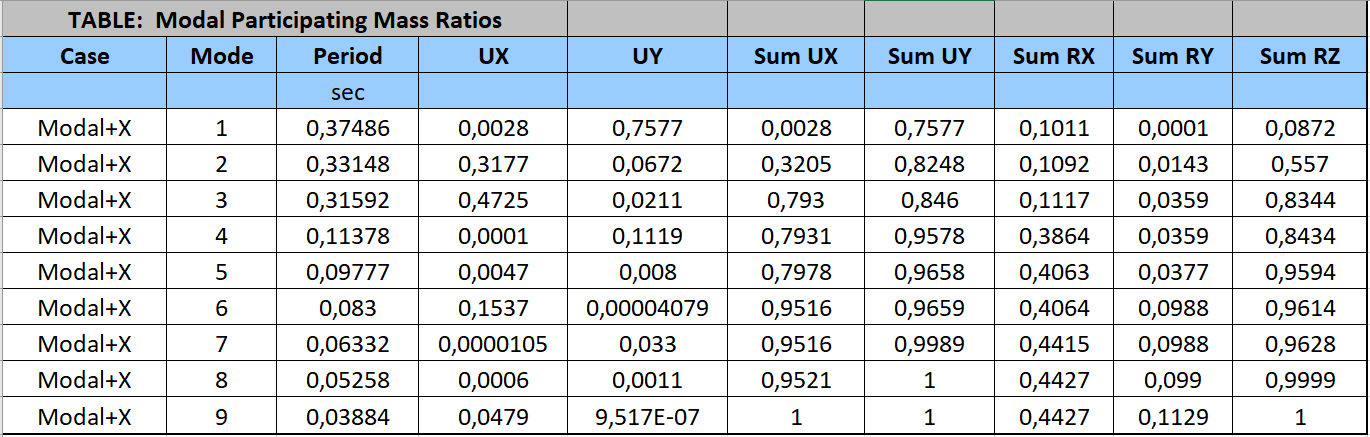
Task: Click Sum RY value 0,1129 in mode 9
Action: pos(1172,416)
